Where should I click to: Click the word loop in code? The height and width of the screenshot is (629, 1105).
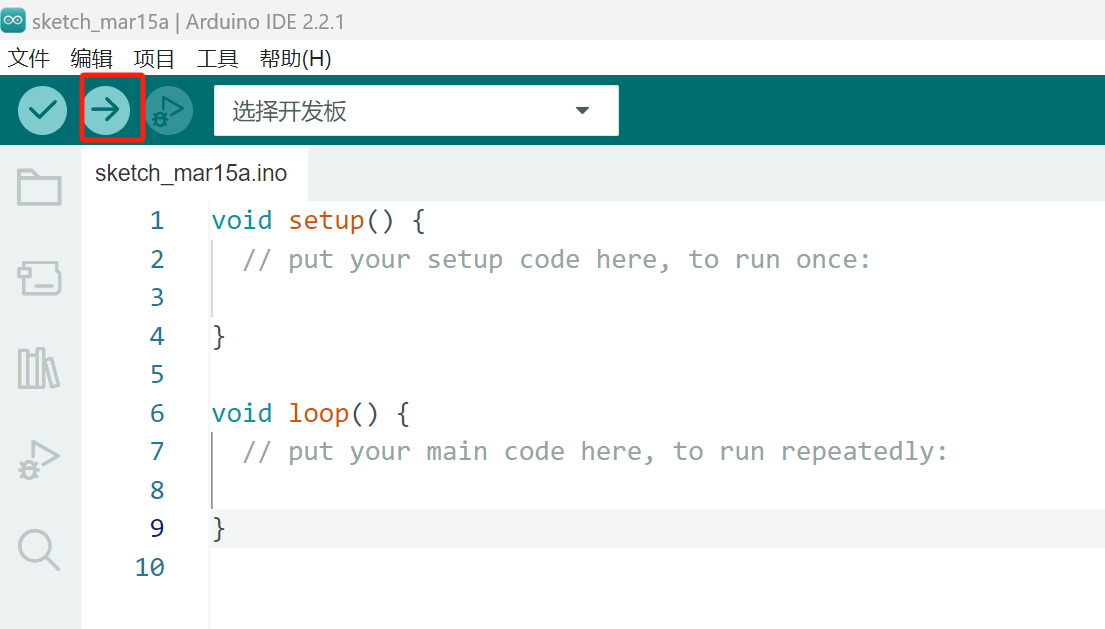[x=319, y=413]
